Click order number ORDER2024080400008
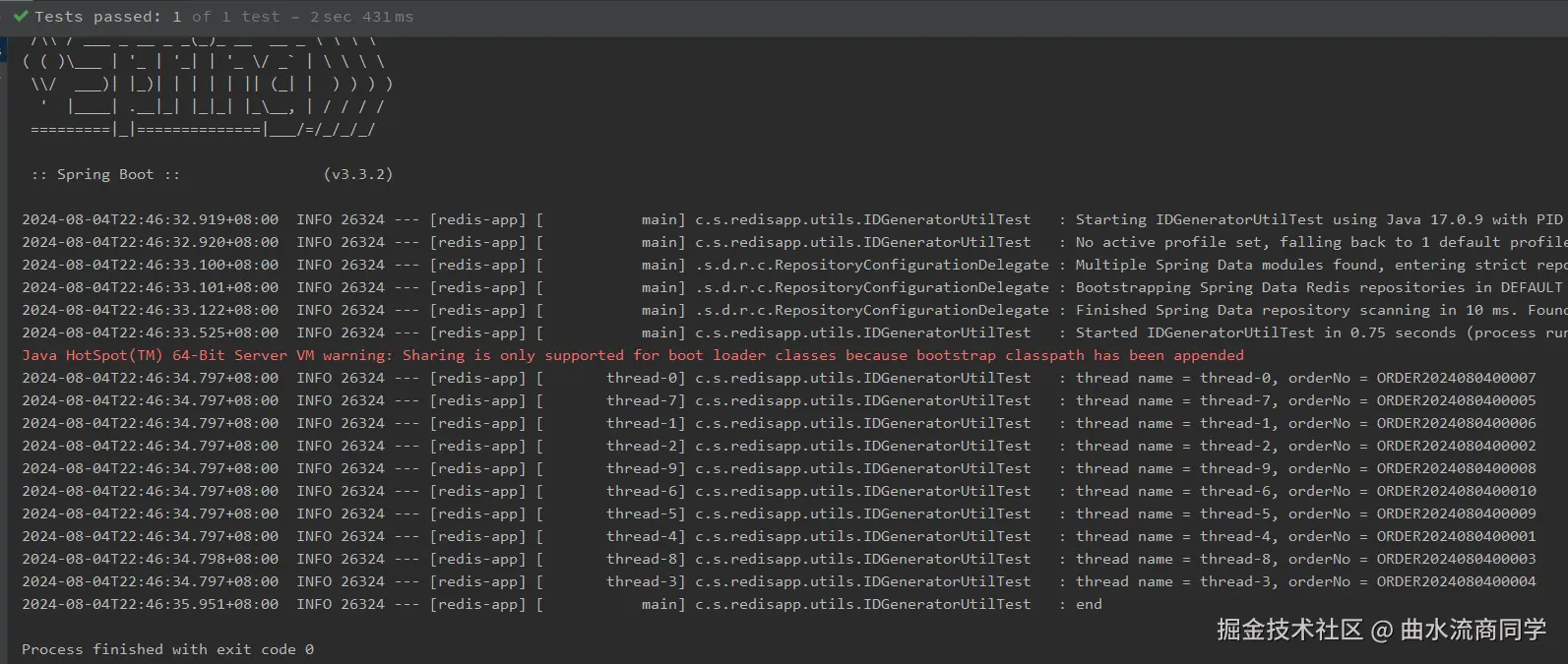Image resolution: width=1568 pixels, height=664 pixels. [1456, 468]
